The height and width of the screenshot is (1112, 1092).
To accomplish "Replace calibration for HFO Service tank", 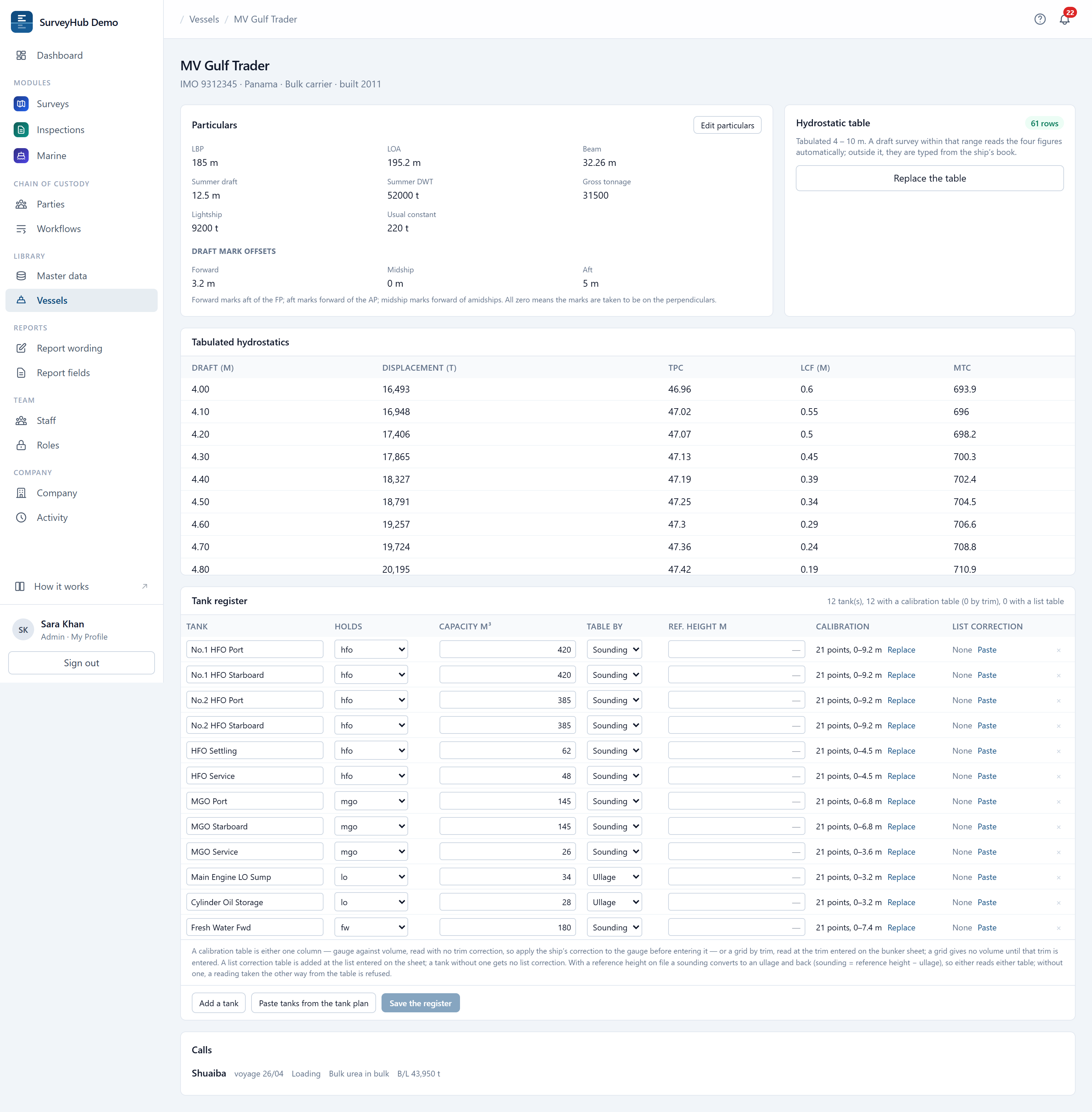I will point(901,776).
